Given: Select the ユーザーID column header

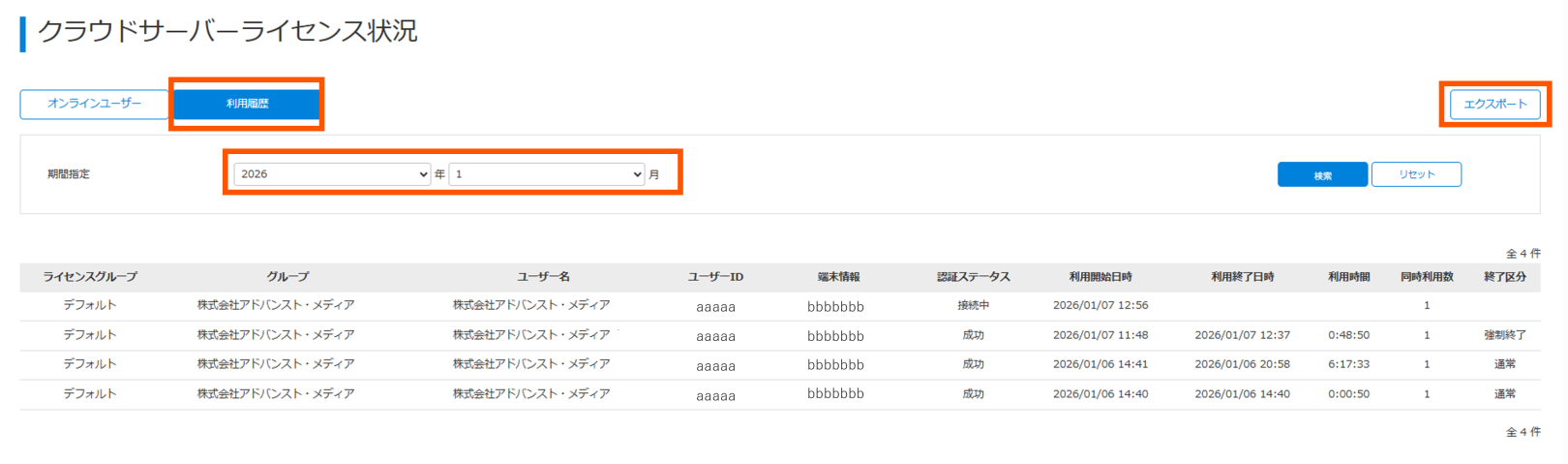Looking at the screenshot, I should click(715, 277).
